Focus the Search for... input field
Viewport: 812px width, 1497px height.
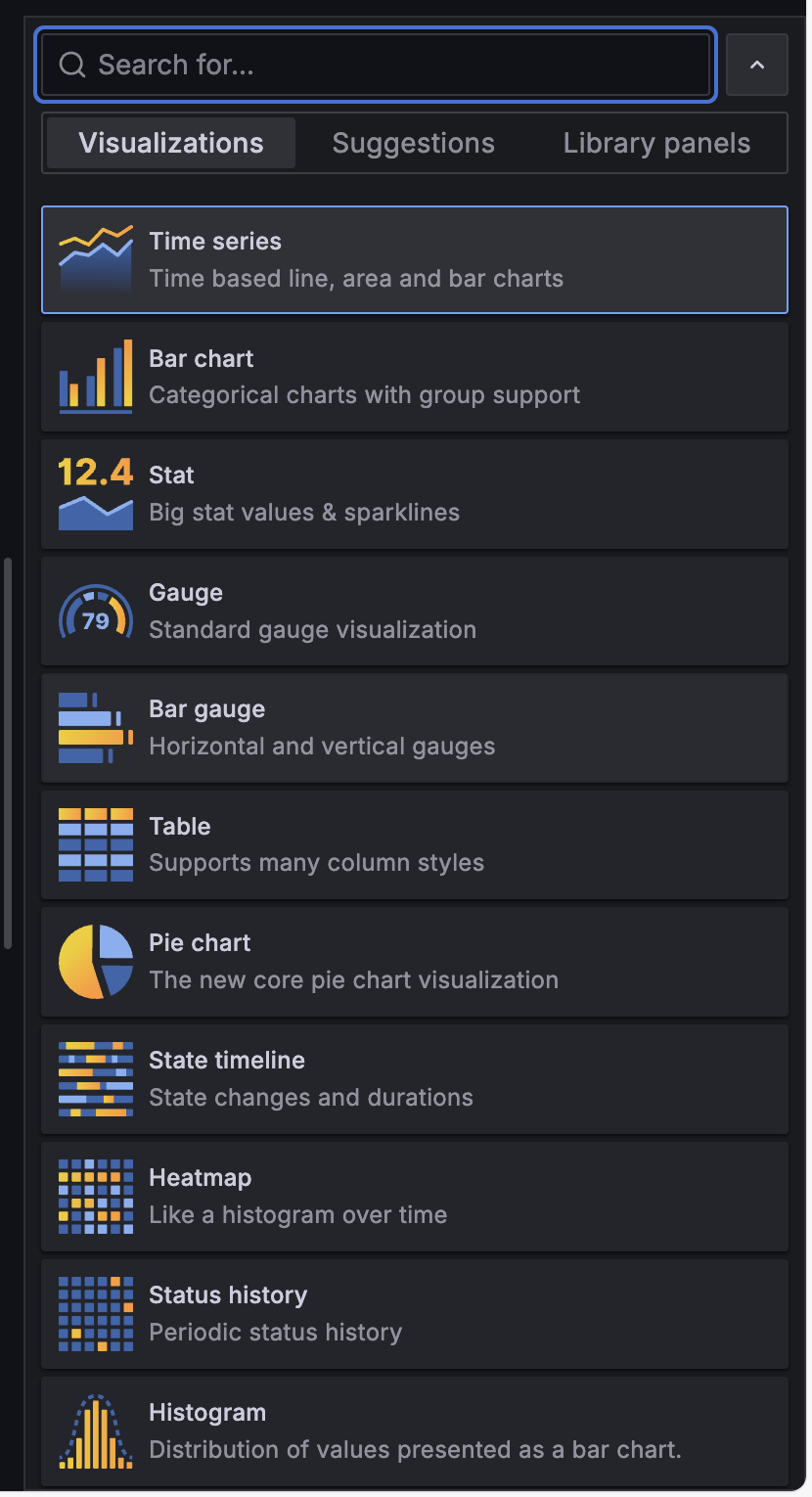coord(376,65)
